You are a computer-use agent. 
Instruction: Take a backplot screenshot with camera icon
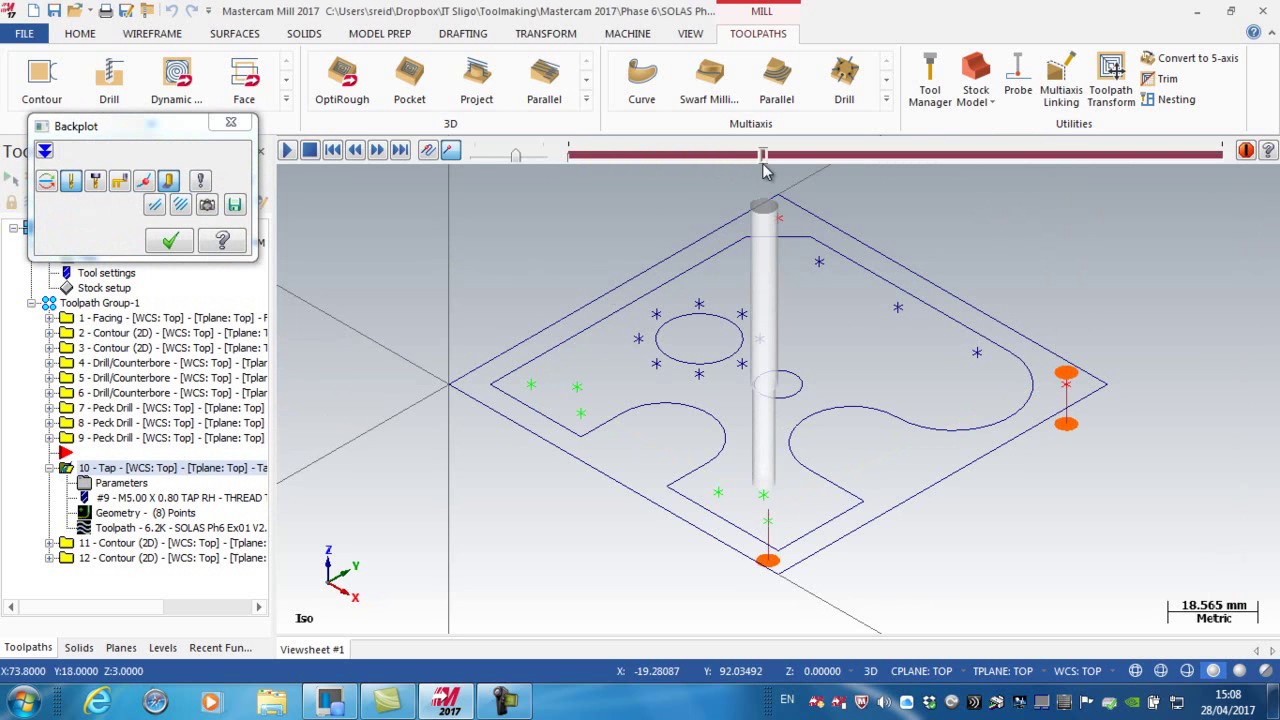click(x=207, y=205)
